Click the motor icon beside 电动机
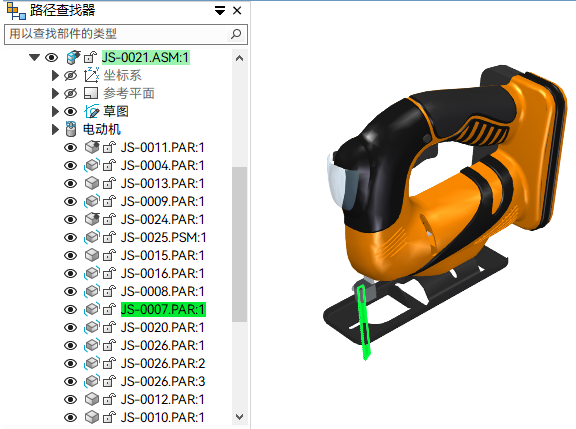Screen dimensions: 576x429 point(71,129)
